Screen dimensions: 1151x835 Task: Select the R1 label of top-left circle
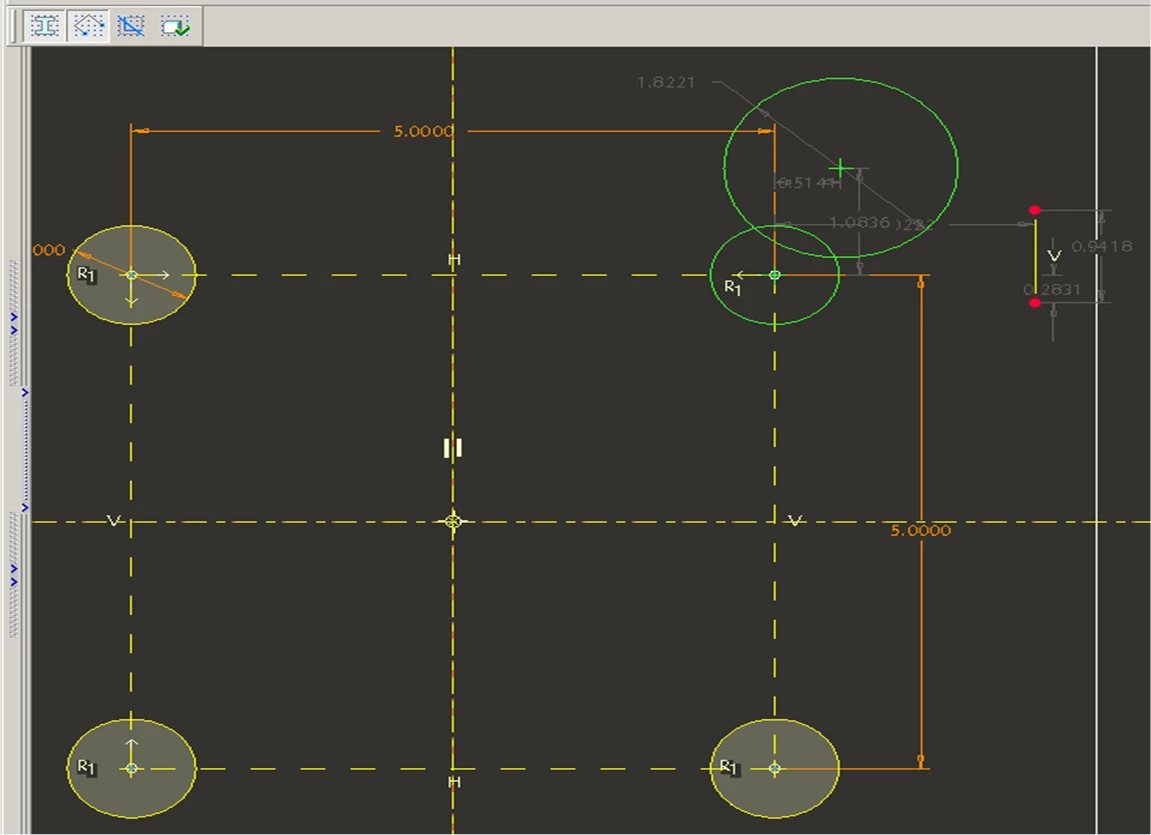[87, 275]
